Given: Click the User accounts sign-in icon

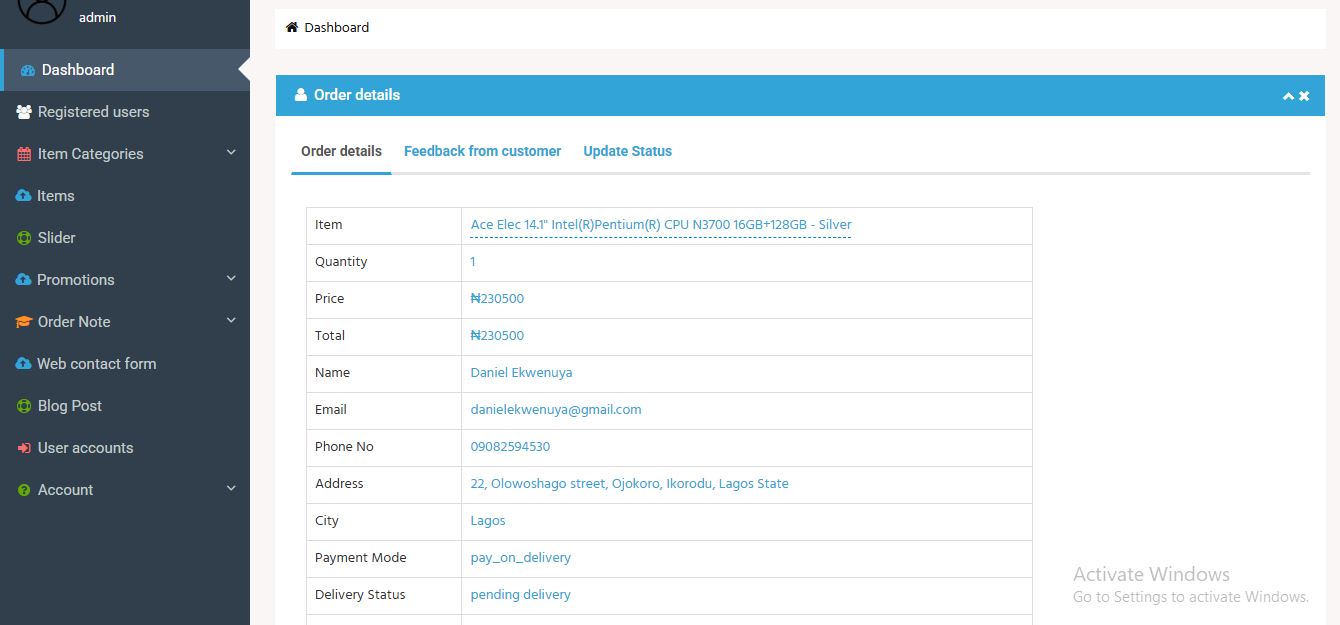Looking at the screenshot, I should point(24,448).
